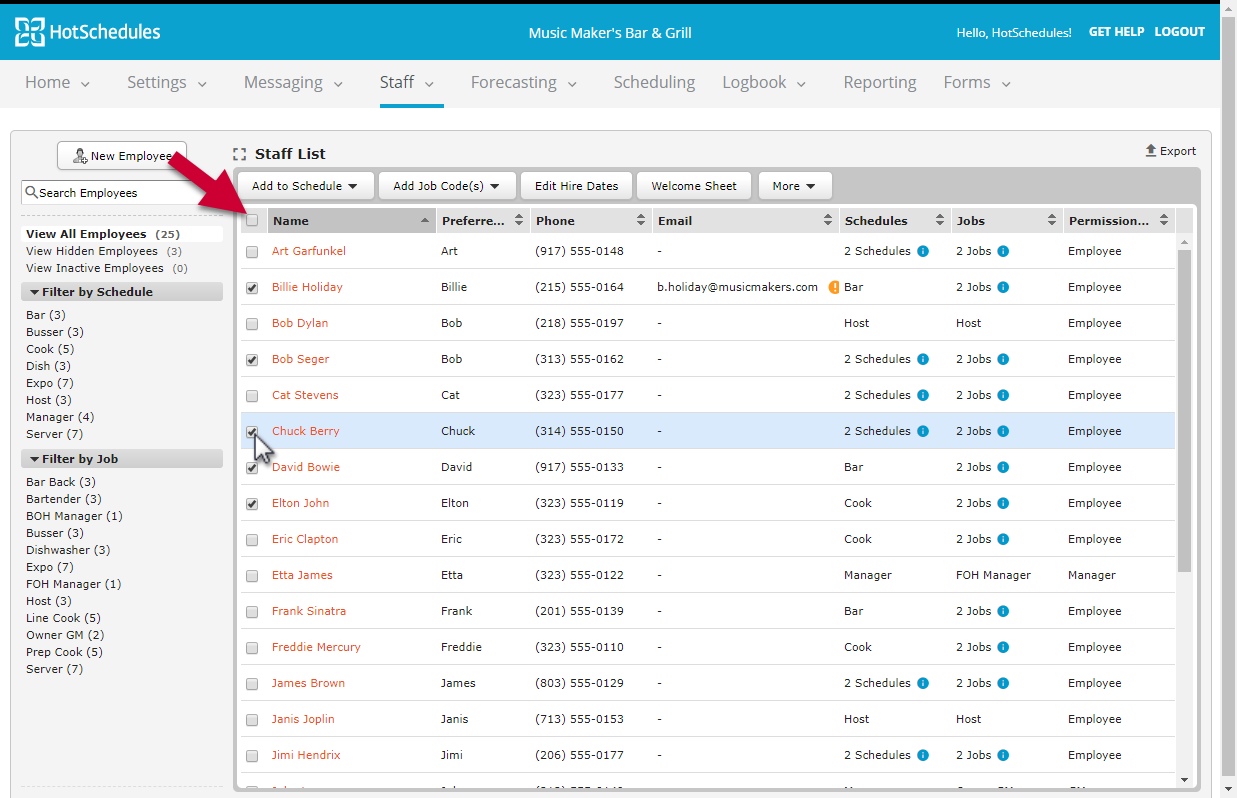1237x798 pixels.
Task: Check the box for Eric Clapton
Action: click(252, 540)
